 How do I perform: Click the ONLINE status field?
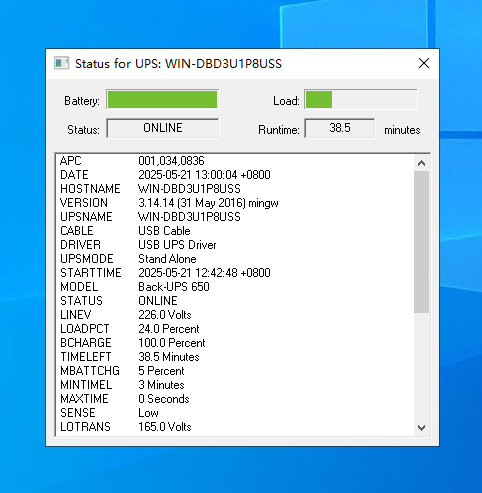coord(163,128)
